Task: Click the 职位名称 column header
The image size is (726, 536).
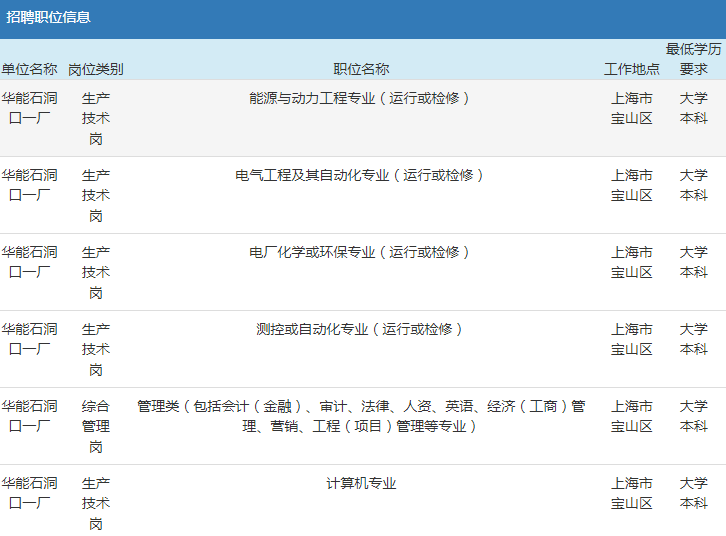Action: tap(361, 69)
